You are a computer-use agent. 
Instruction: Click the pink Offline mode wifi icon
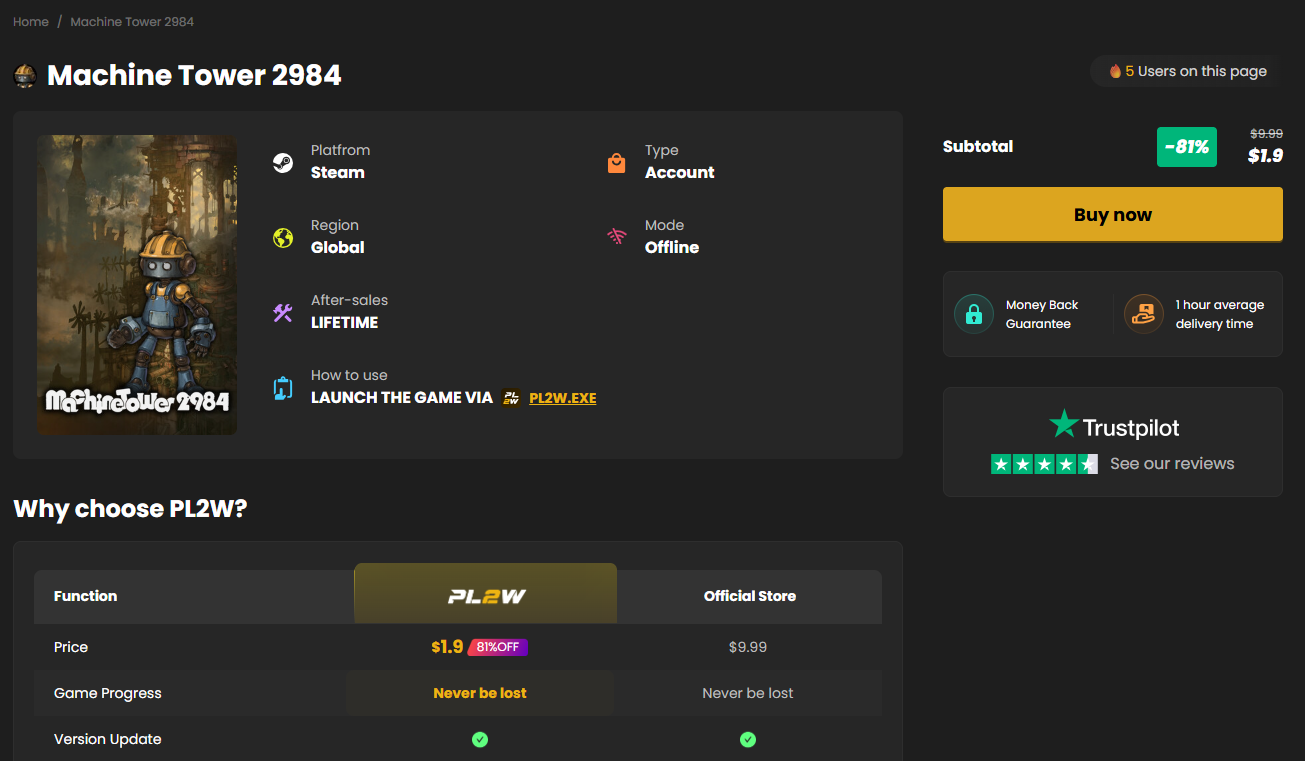coord(617,237)
